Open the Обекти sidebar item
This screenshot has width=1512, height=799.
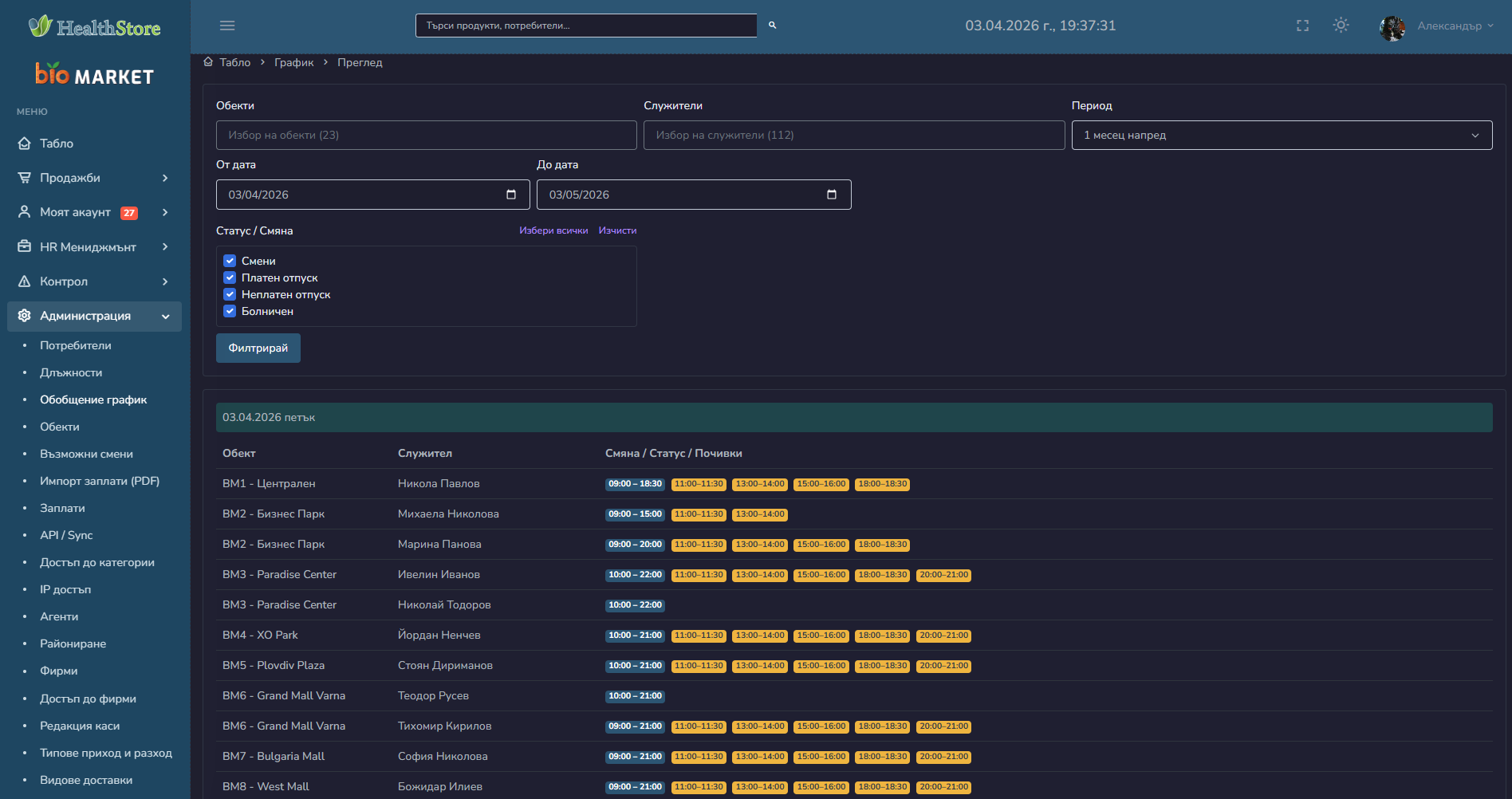click(x=60, y=427)
